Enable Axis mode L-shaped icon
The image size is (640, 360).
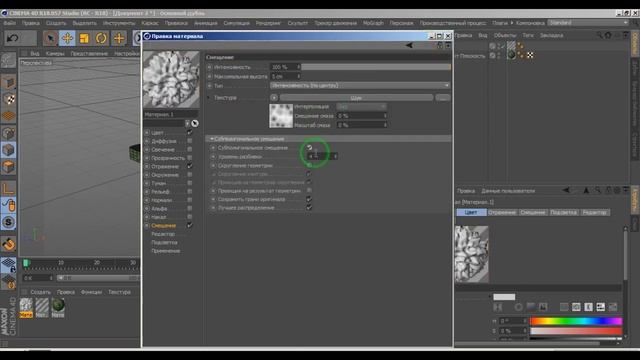click(9, 189)
